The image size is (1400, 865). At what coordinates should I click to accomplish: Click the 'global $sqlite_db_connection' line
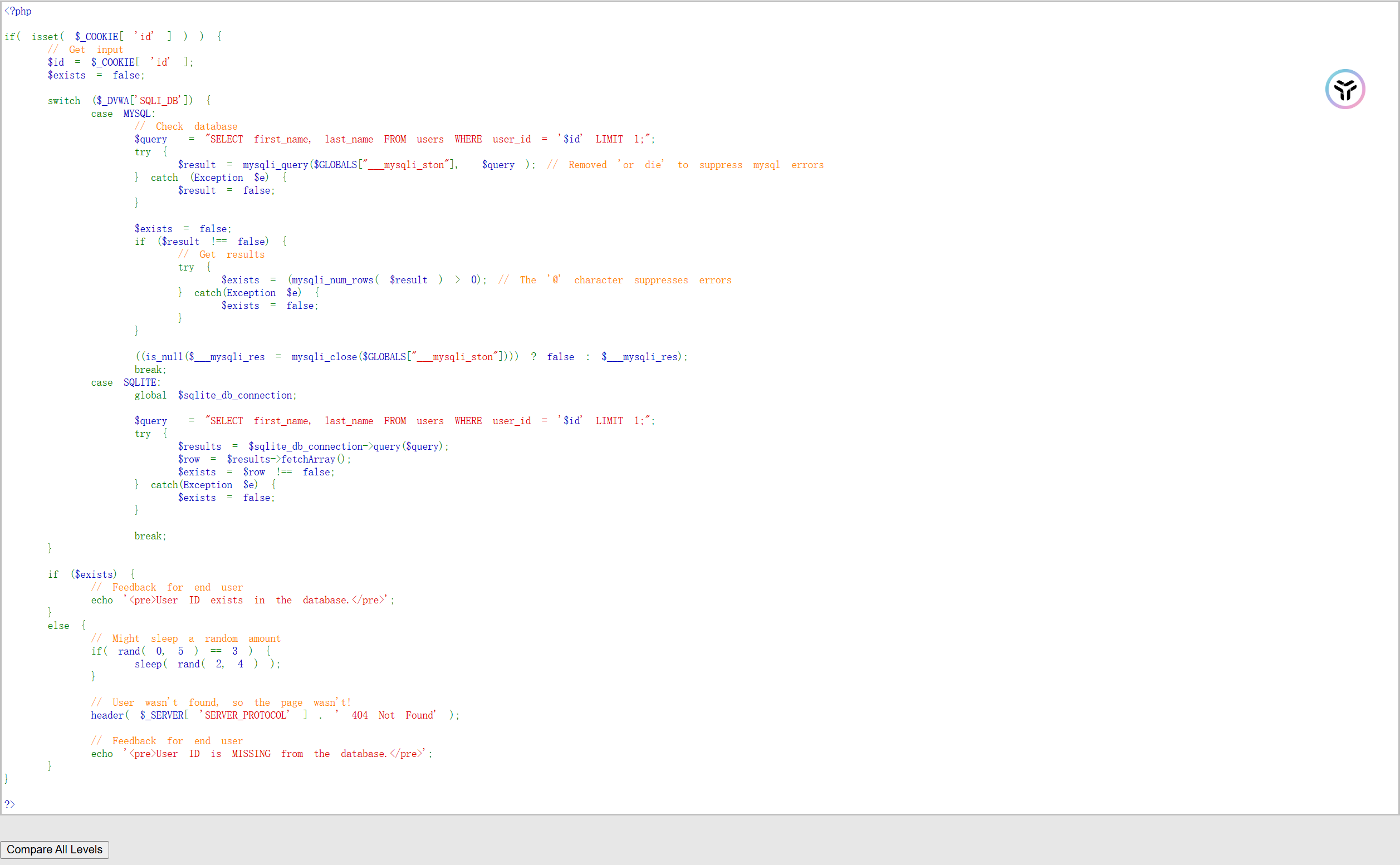tap(215, 395)
